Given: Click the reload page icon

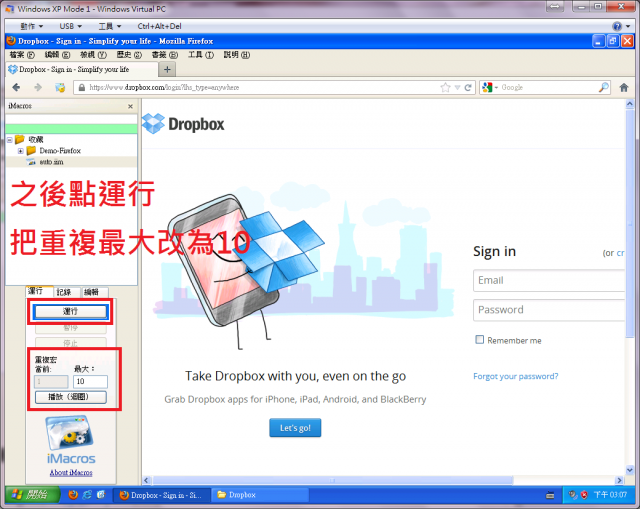Looking at the screenshot, I should (x=468, y=87).
